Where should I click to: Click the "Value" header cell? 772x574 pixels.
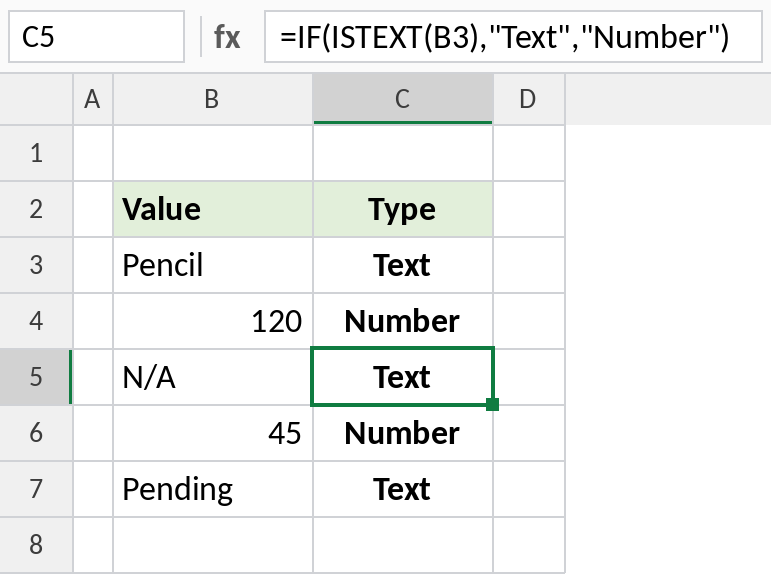point(213,209)
